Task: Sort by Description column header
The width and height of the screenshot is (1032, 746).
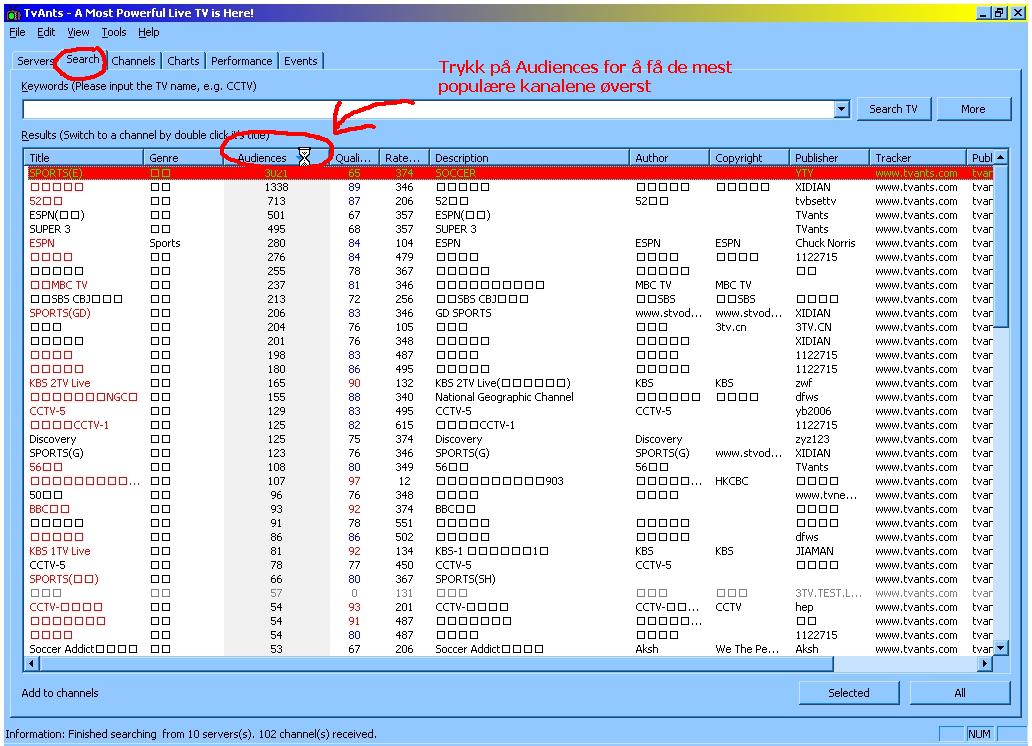Action: [529, 158]
